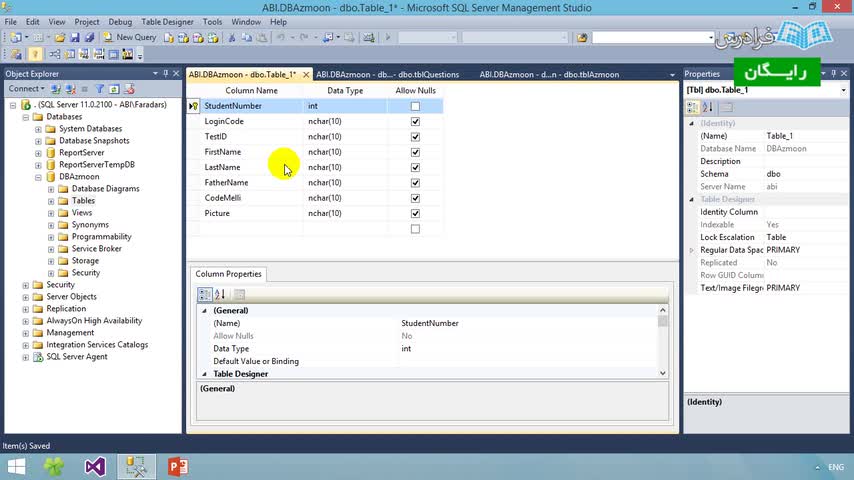854x480 pixels.
Task: Click the Manage Indexes and Keys icon
Action: click(x=70, y=54)
